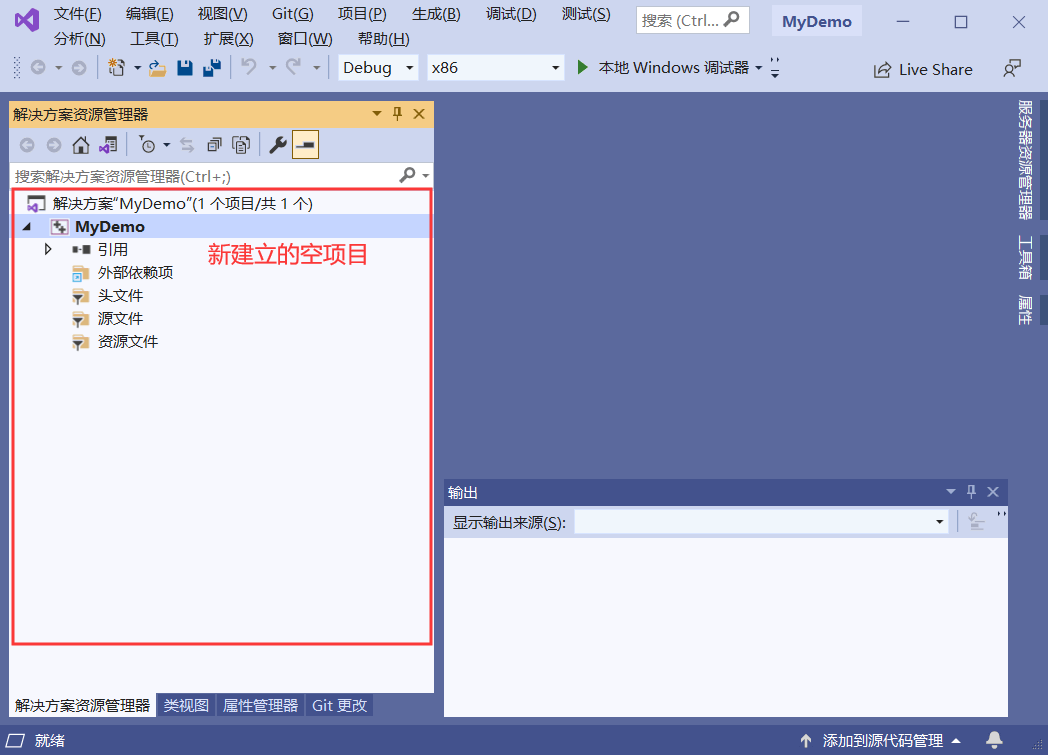Viewport: 1048px width, 755px height.
Task: Pin the Solution Explorer panel
Action: 398,114
